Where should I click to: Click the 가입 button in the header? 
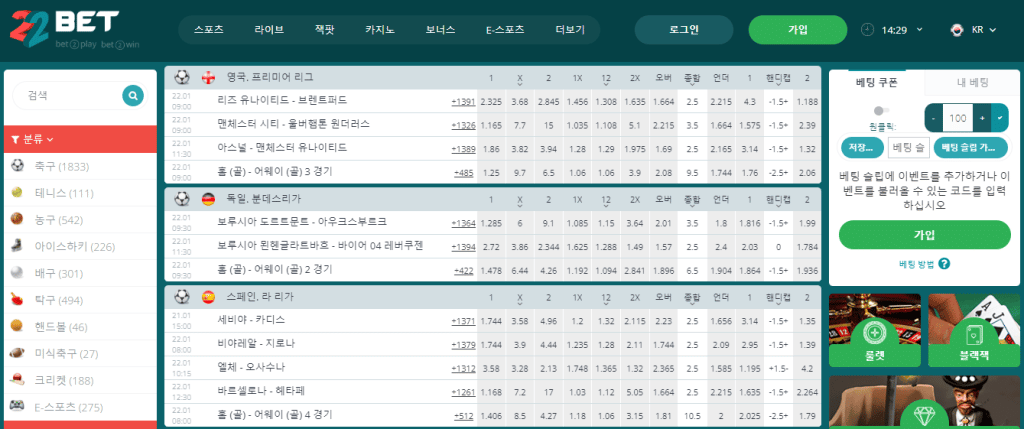pyautogui.click(x=797, y=29)
